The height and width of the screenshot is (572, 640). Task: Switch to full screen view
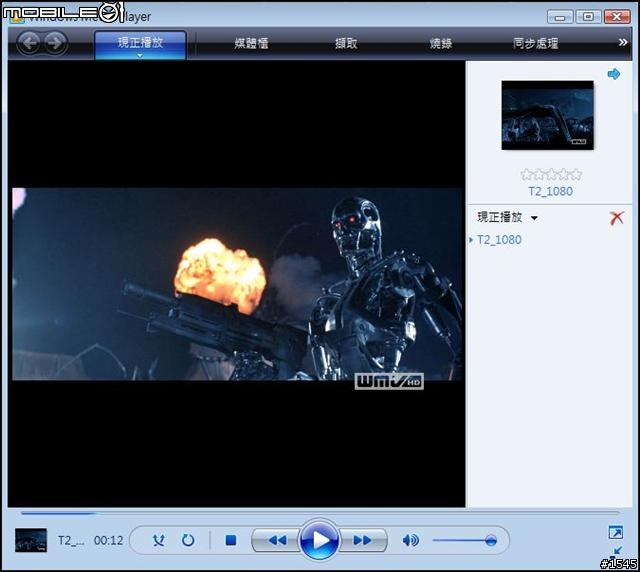[x=615, y=532]
